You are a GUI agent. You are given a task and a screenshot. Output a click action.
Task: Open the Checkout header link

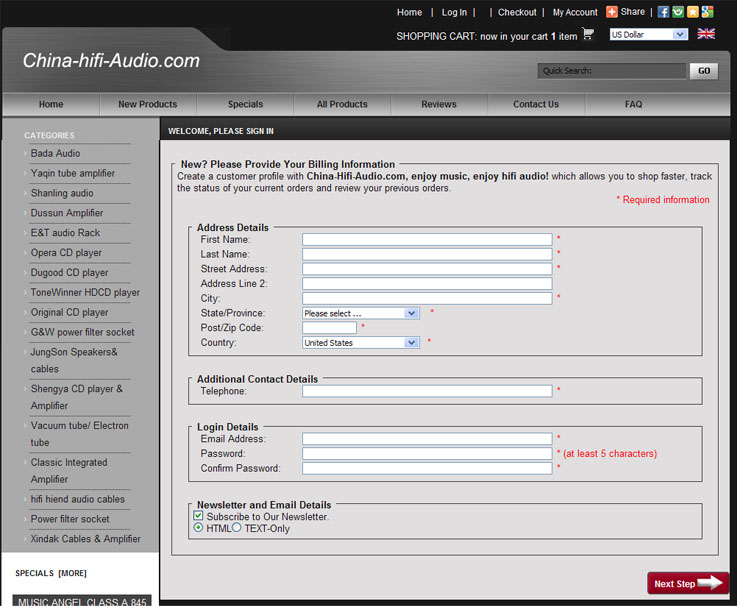pos(517,12)
